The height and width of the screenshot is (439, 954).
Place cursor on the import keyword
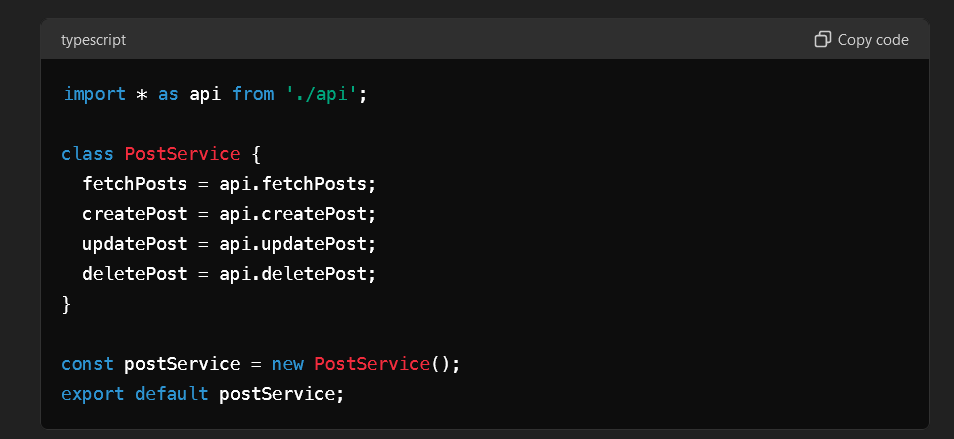[94, 94]
